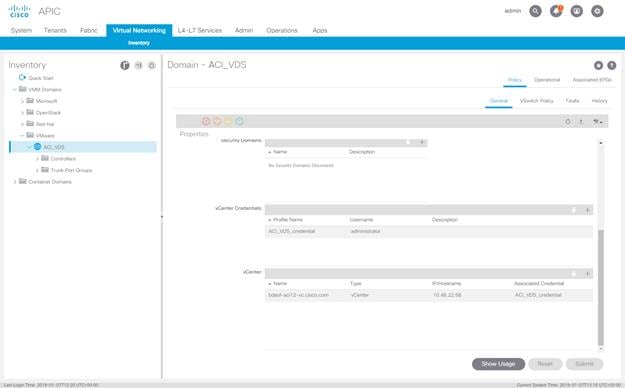The height and width of the screenshot is (388, 625).
Task: Open the L4-L7 Services menu
Action: 200,30
